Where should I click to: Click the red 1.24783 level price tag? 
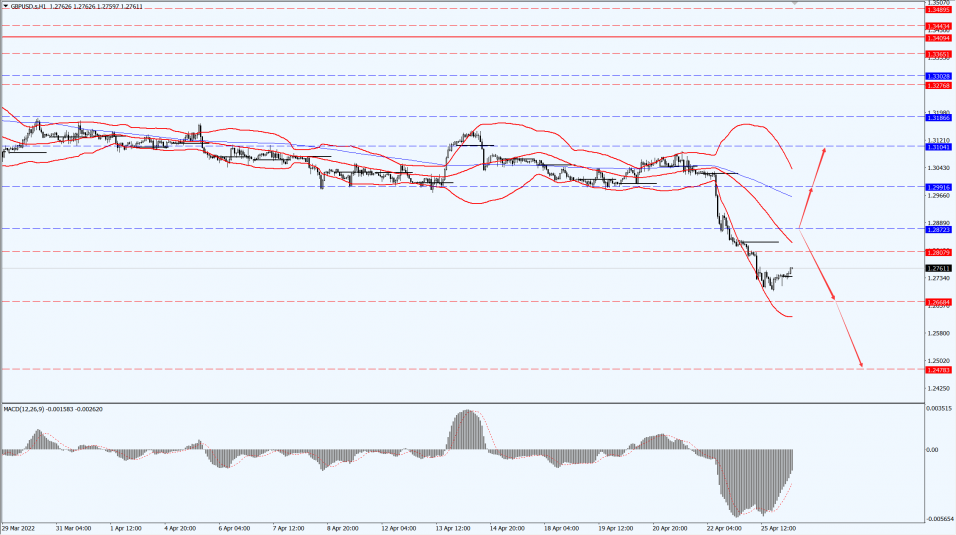click(938, 370)
